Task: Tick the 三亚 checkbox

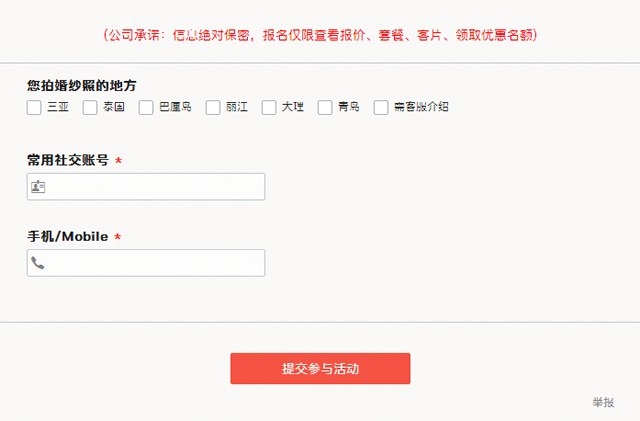Action: [34, 107]
